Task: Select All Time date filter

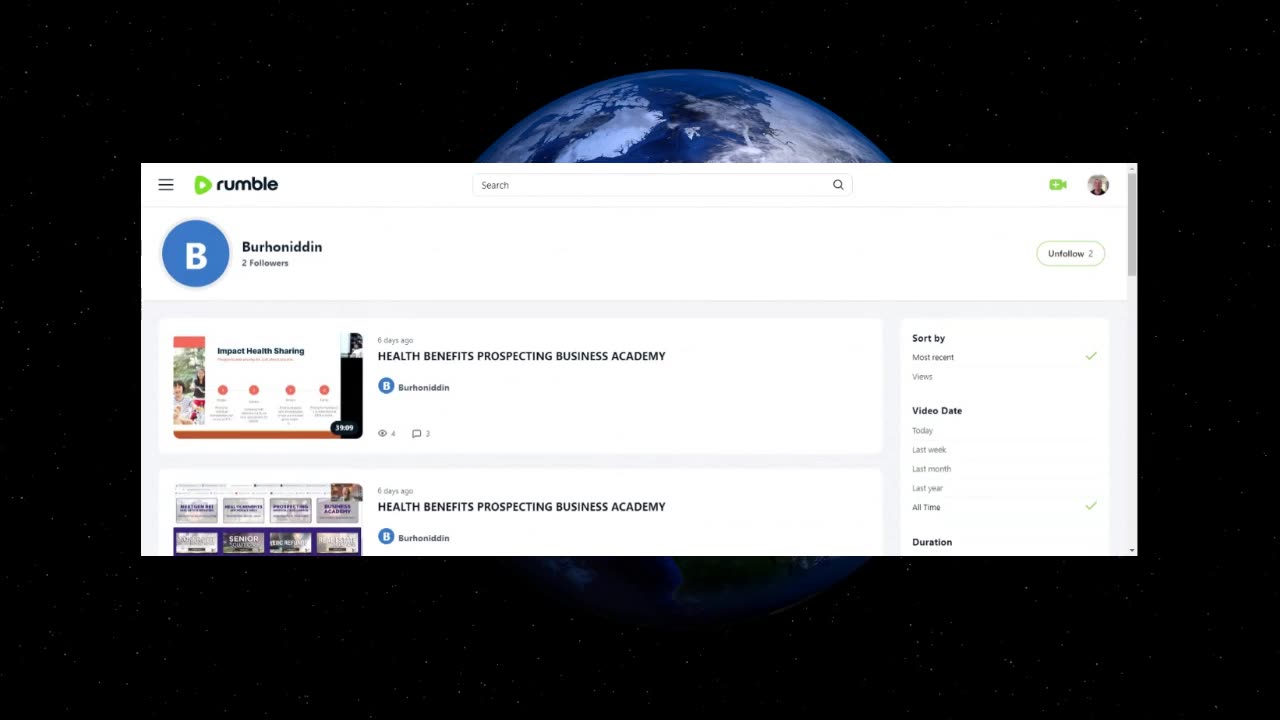Action: [926, 508]
